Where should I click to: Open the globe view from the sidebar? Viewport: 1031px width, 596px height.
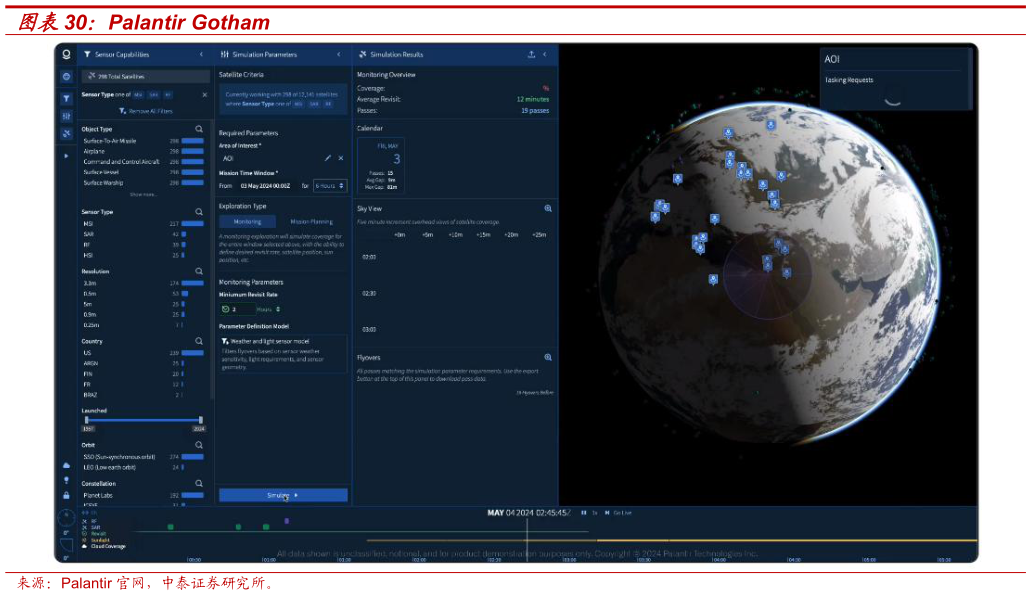pyautogui.click(x=66, y=77)
